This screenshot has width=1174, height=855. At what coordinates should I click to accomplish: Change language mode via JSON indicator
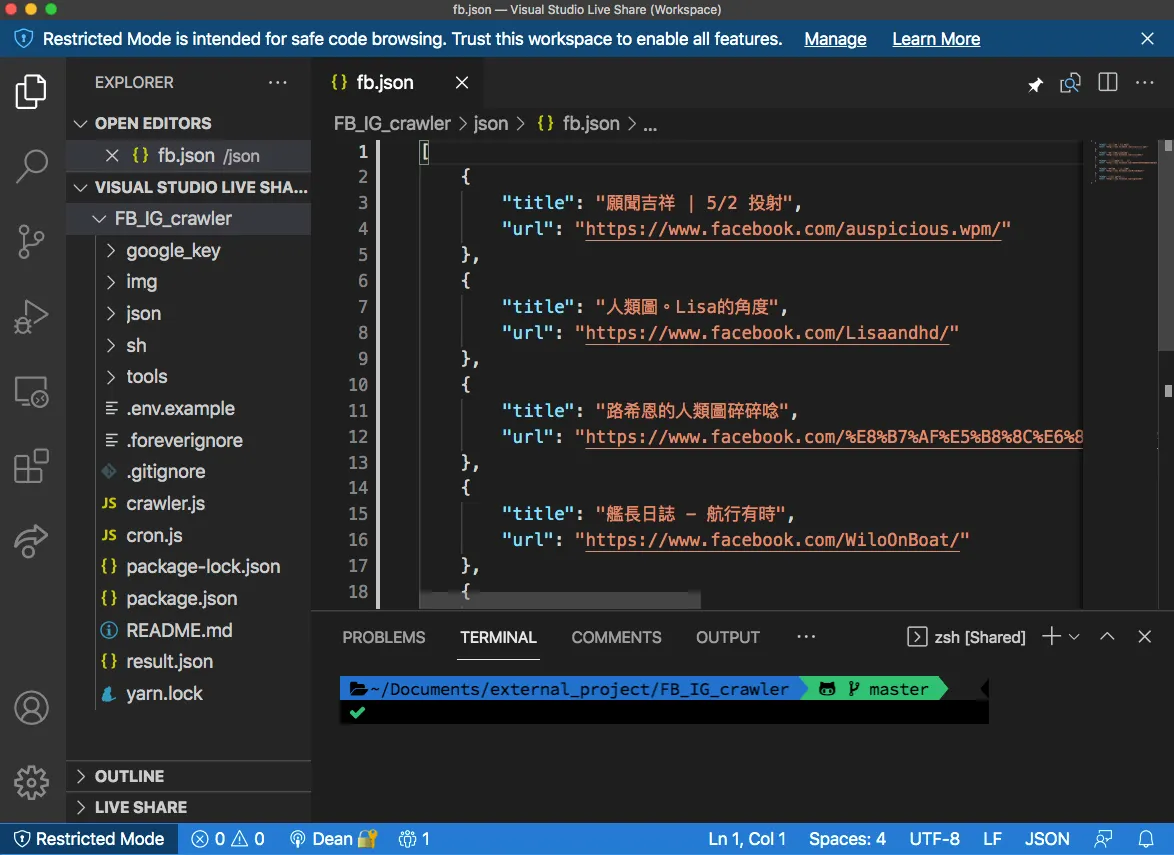coord(1047,839)
